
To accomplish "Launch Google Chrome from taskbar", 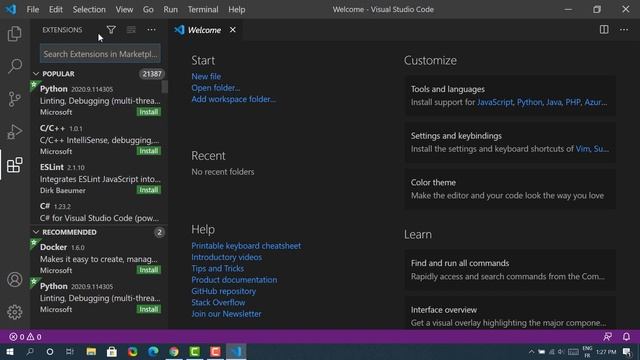I will tap(174, 351).
